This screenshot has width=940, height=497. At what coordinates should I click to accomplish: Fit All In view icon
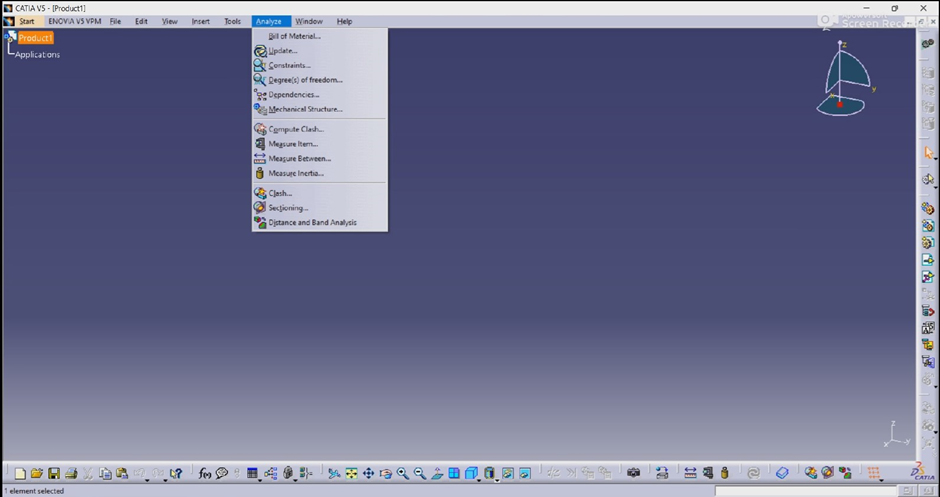tap(351, 474)
